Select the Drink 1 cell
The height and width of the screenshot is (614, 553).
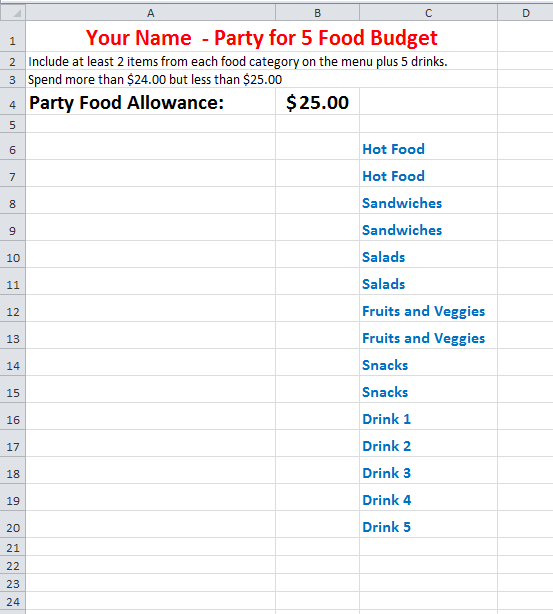coord(428,417)
